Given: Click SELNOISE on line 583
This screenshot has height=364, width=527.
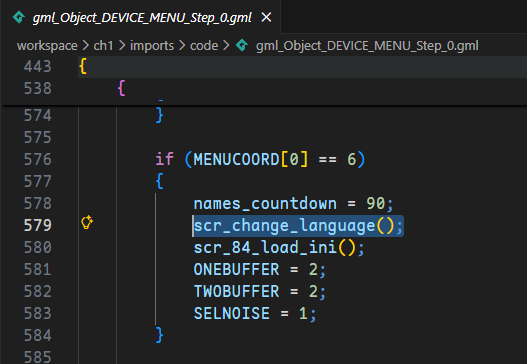Looking at the screenshot, I should coord(232,313).
